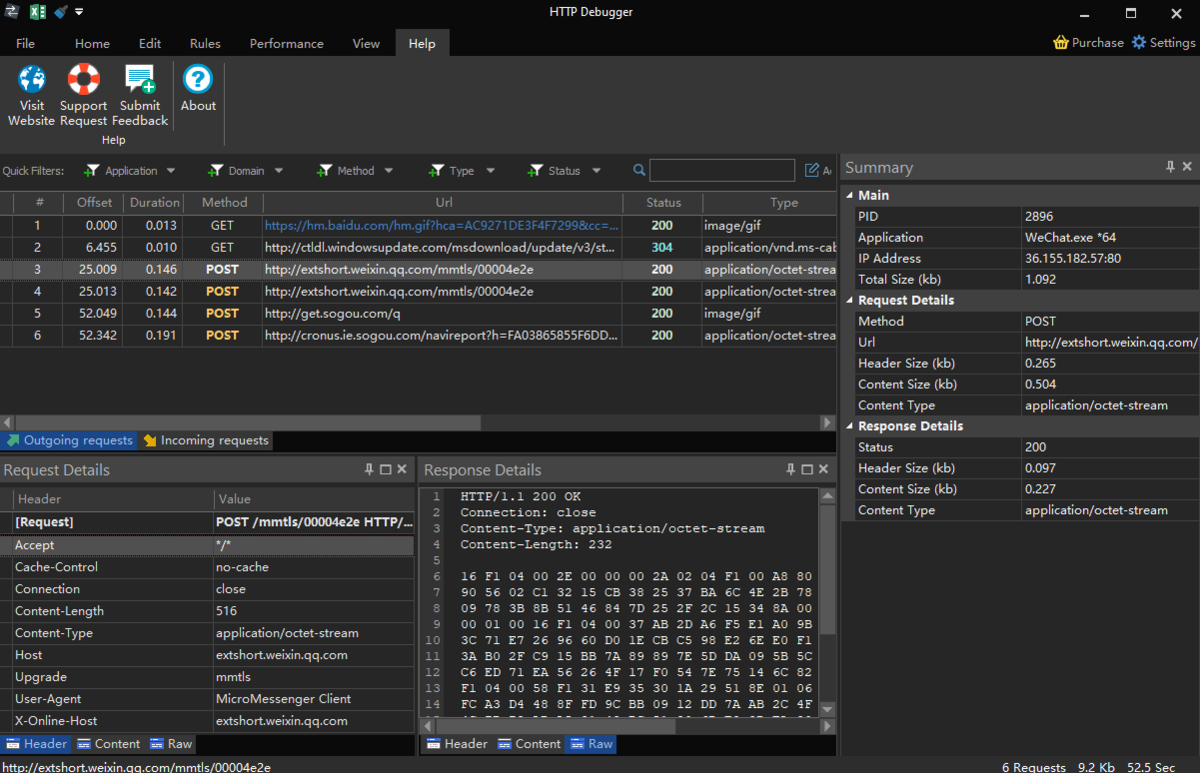Sort the request list by Offset column
1200x773 pixels.
click(95, 203)
